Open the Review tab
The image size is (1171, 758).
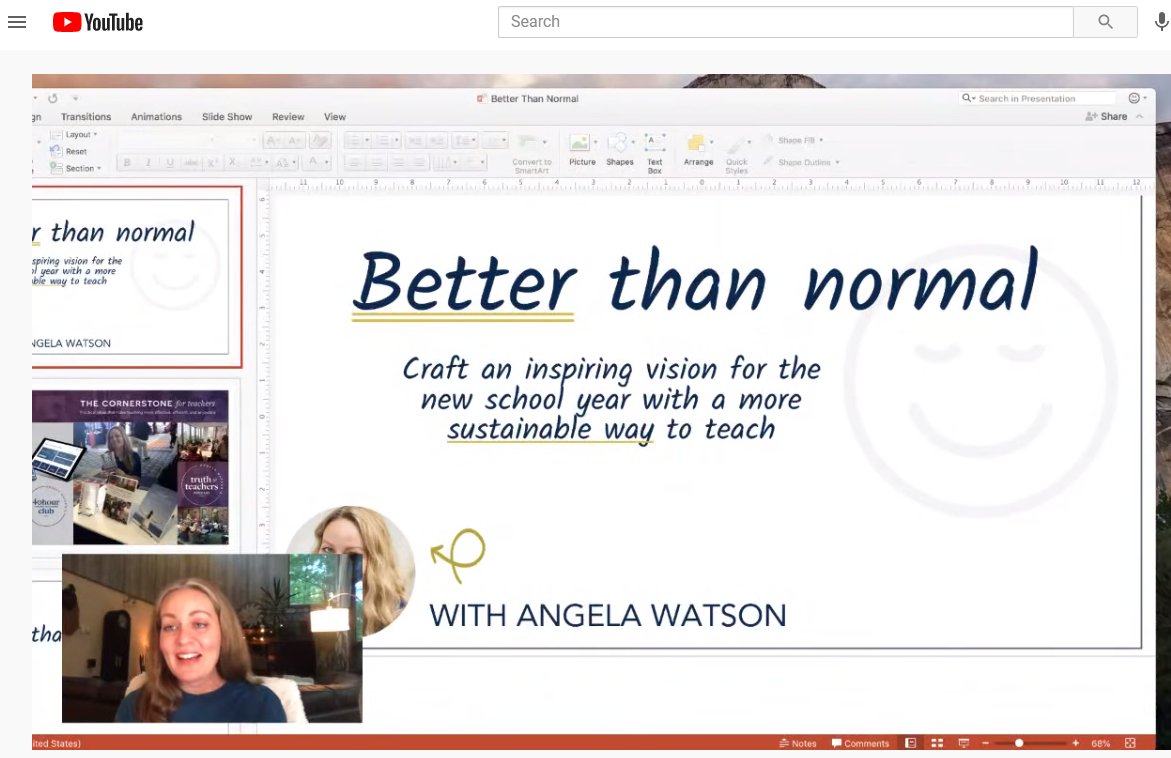pos(288,117)
